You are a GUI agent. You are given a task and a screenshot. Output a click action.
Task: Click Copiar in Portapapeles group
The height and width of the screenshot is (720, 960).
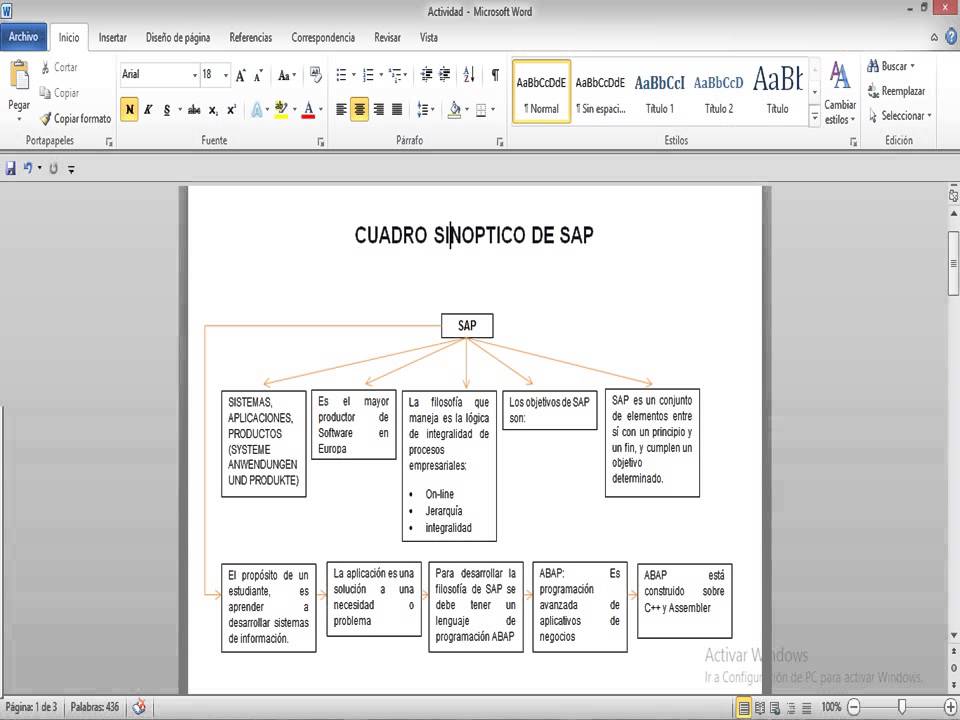click(59, 93)
